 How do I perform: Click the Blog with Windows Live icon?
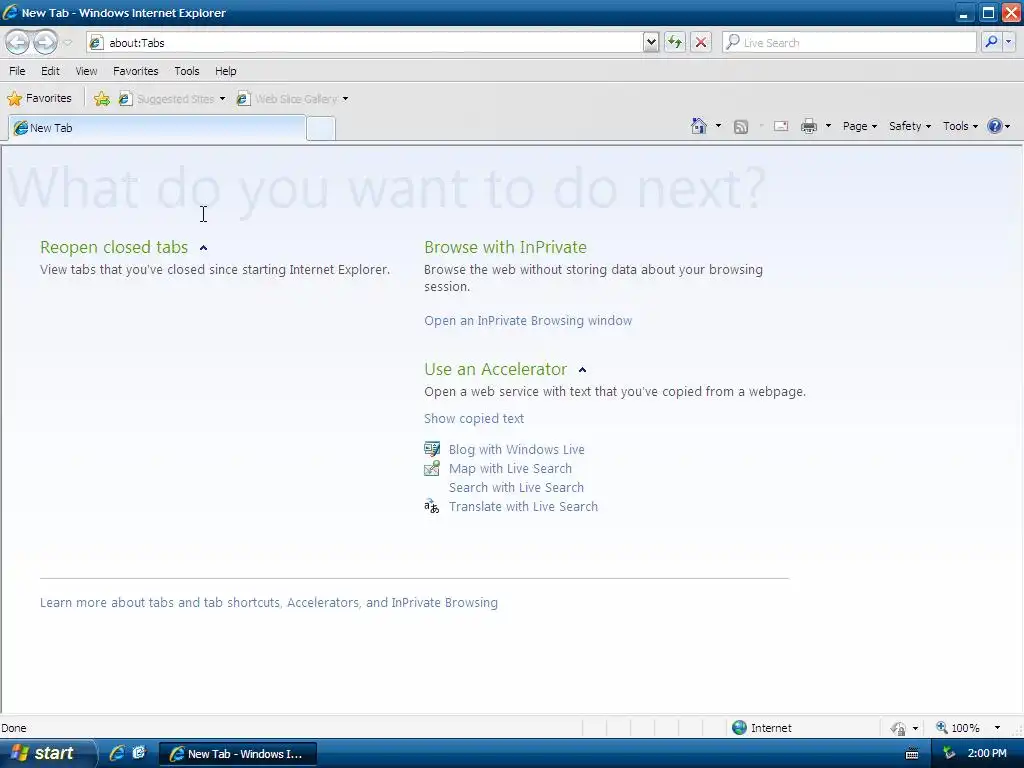(432, 449)
